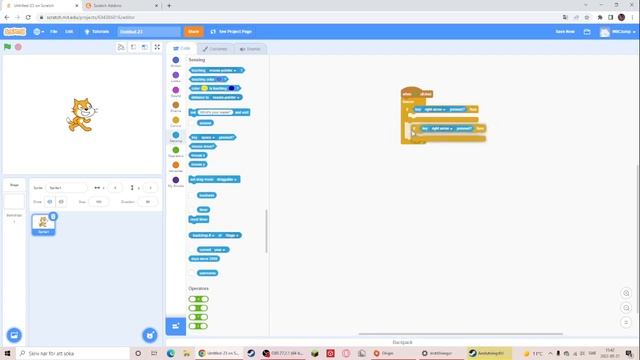Open Steam from the taskbar
This screenshot has width=640, height=360.
[251, 353]
